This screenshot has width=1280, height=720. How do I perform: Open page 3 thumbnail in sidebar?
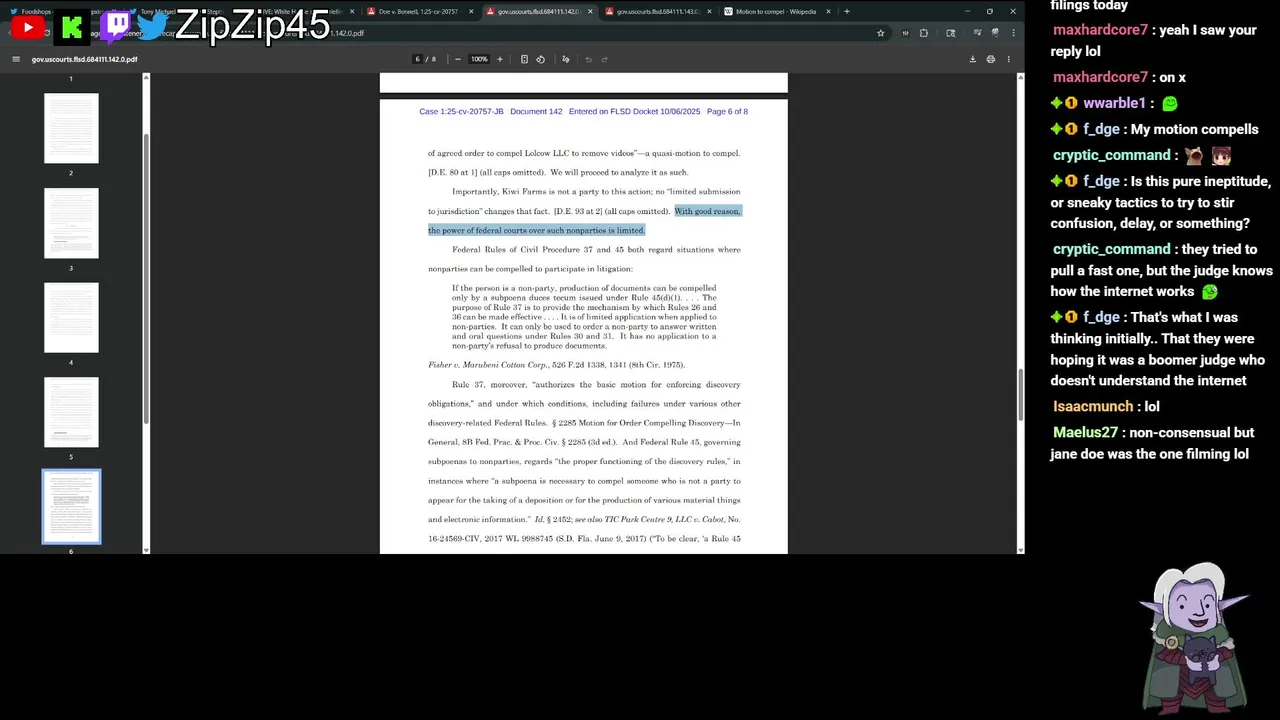coord(71,223)
